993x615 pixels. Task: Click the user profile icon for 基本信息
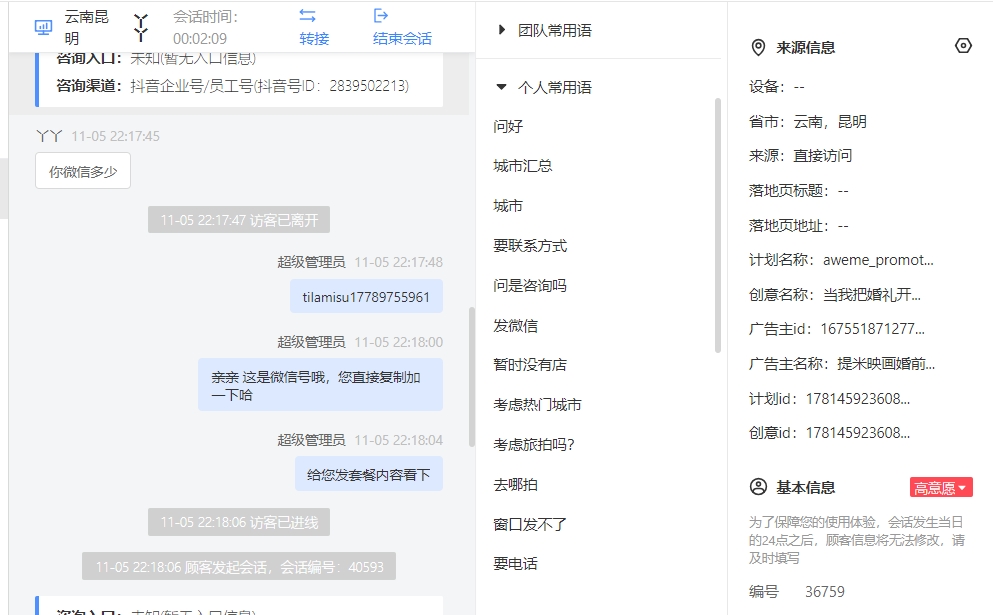click(758, 487)
